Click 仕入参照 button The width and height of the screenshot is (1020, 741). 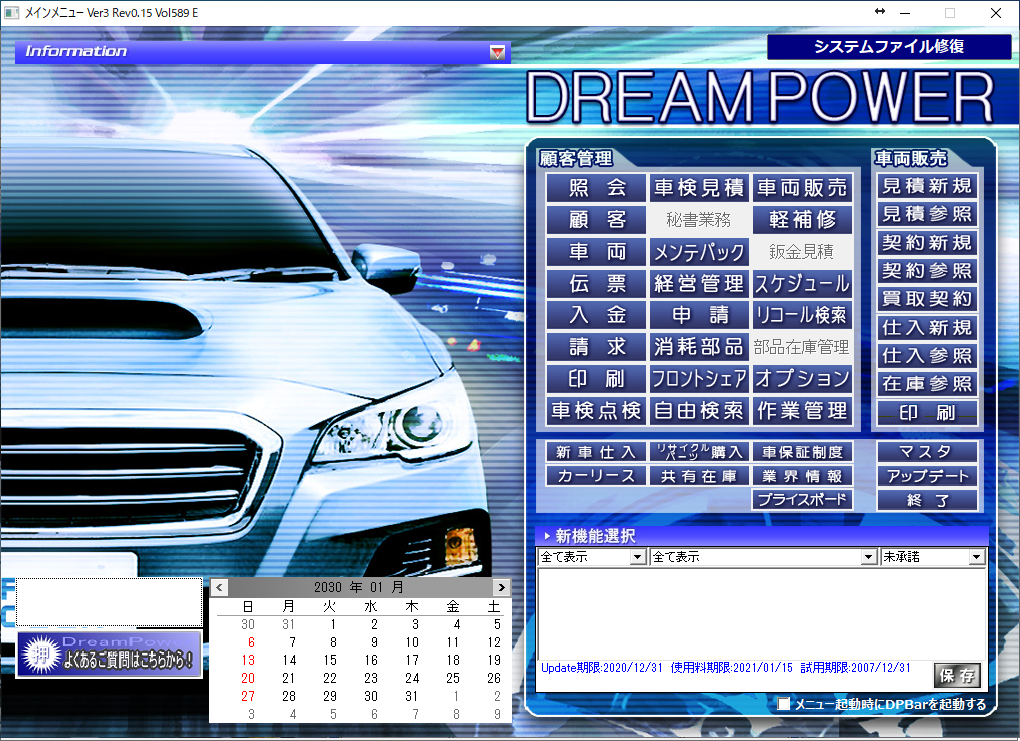(x=927, y=356)
